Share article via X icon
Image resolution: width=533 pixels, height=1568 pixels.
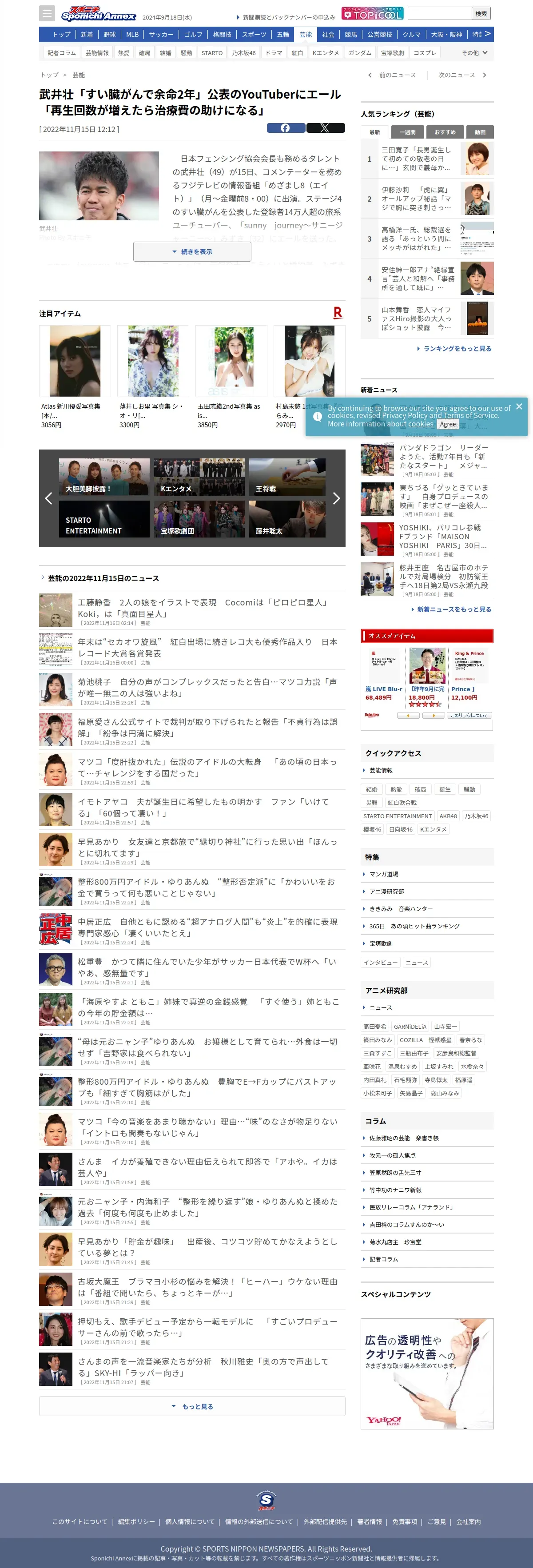[326, 128]
